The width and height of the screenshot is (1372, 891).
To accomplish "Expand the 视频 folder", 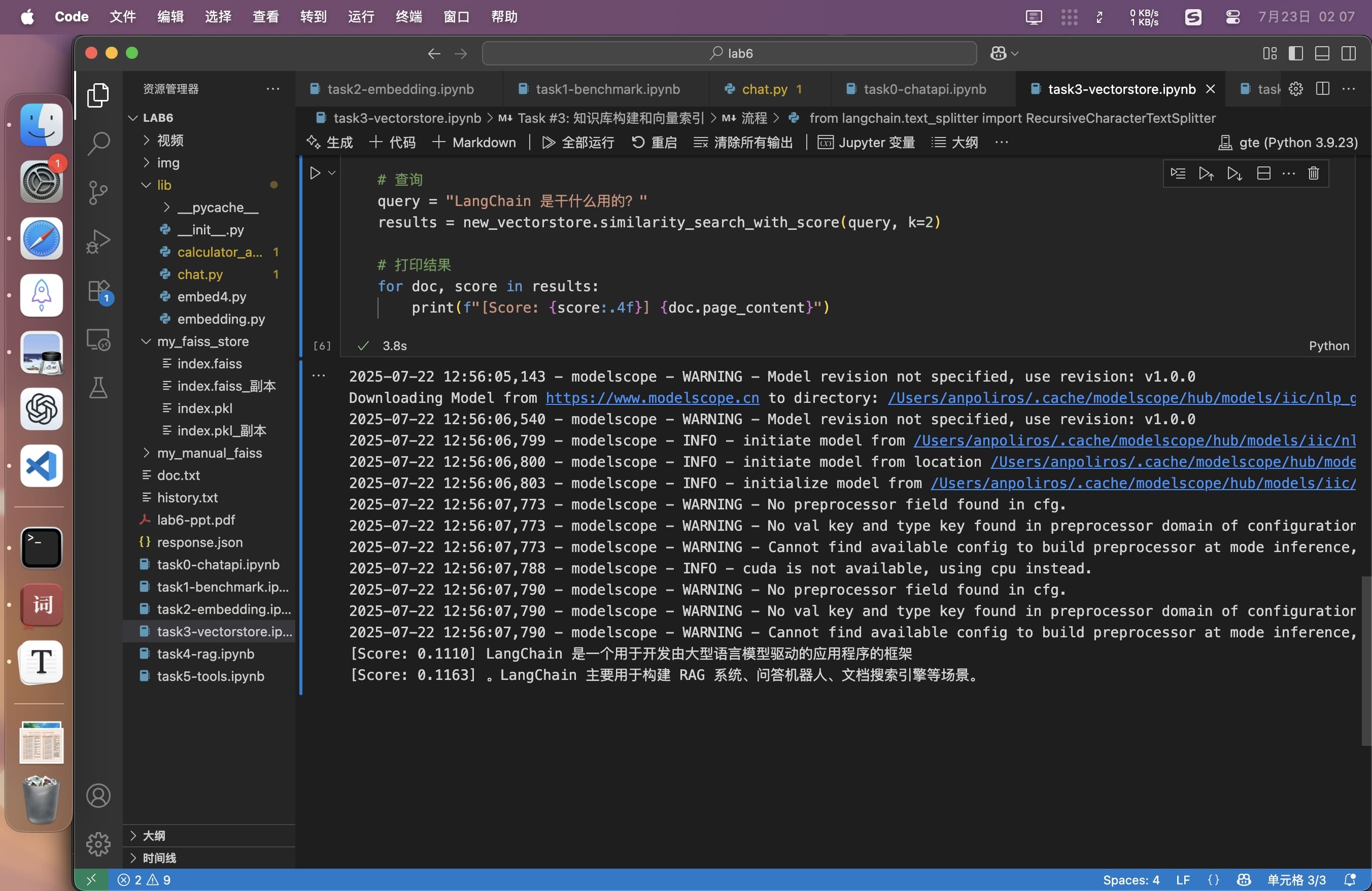I will [x=170, y=140].
